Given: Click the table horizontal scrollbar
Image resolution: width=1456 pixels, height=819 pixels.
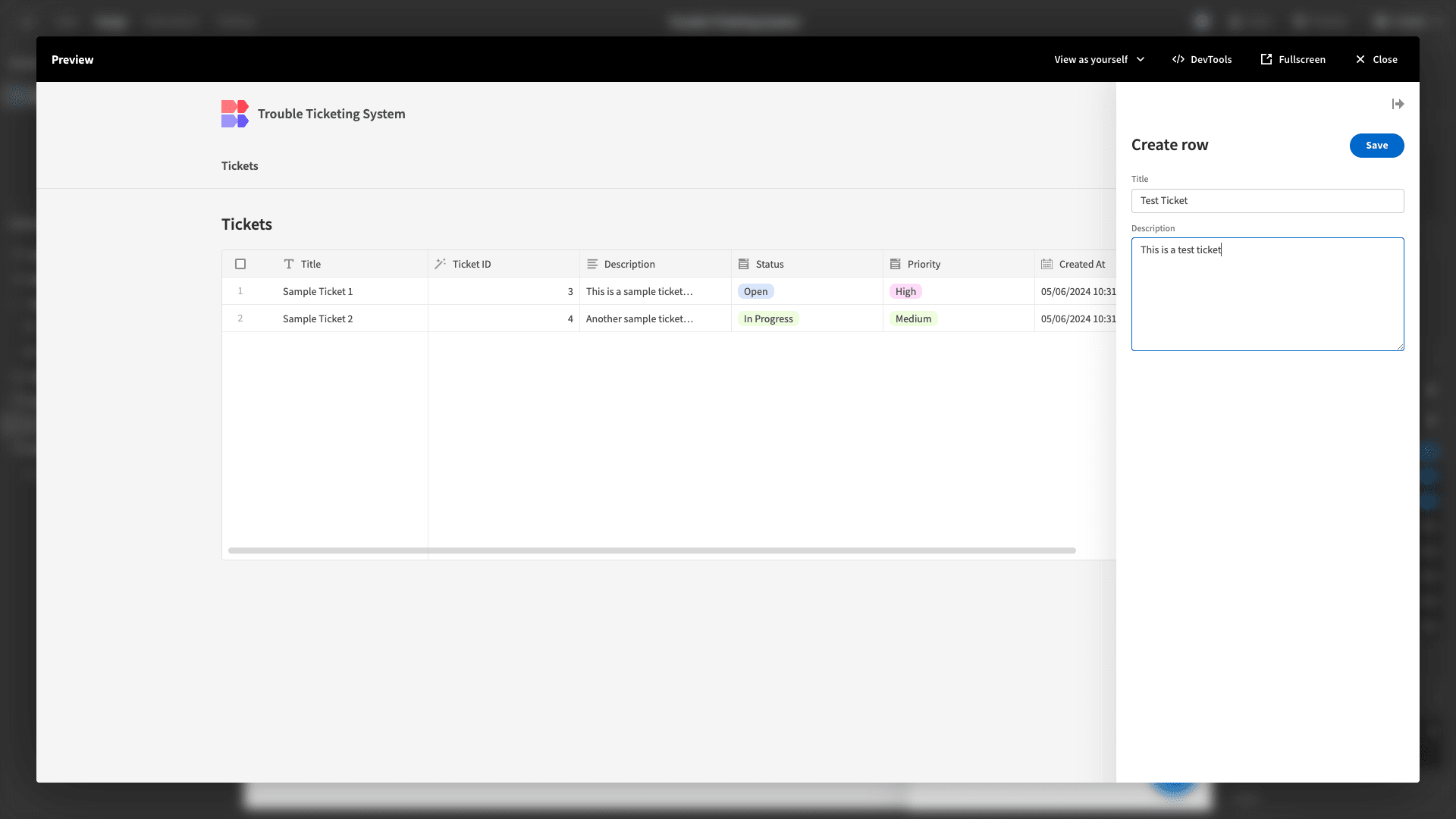Looking at the screenshot, I should [x=652, y=551].
